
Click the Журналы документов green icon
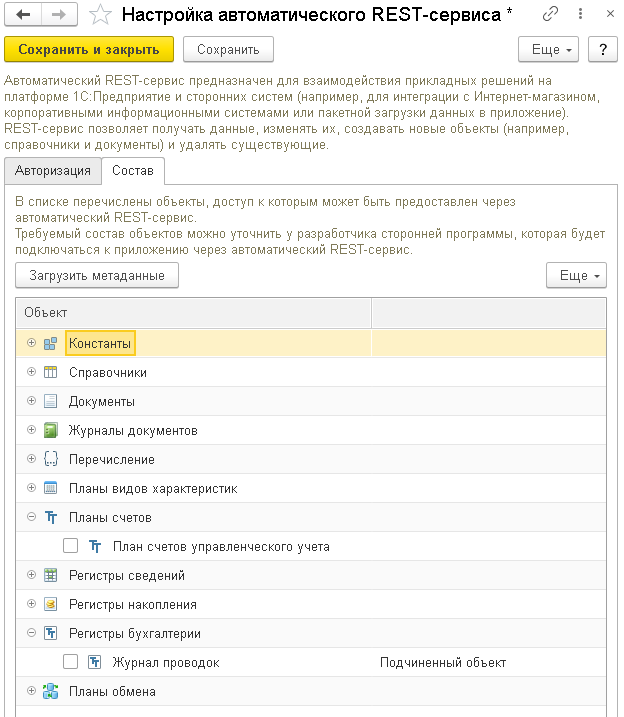coord(50,430)
